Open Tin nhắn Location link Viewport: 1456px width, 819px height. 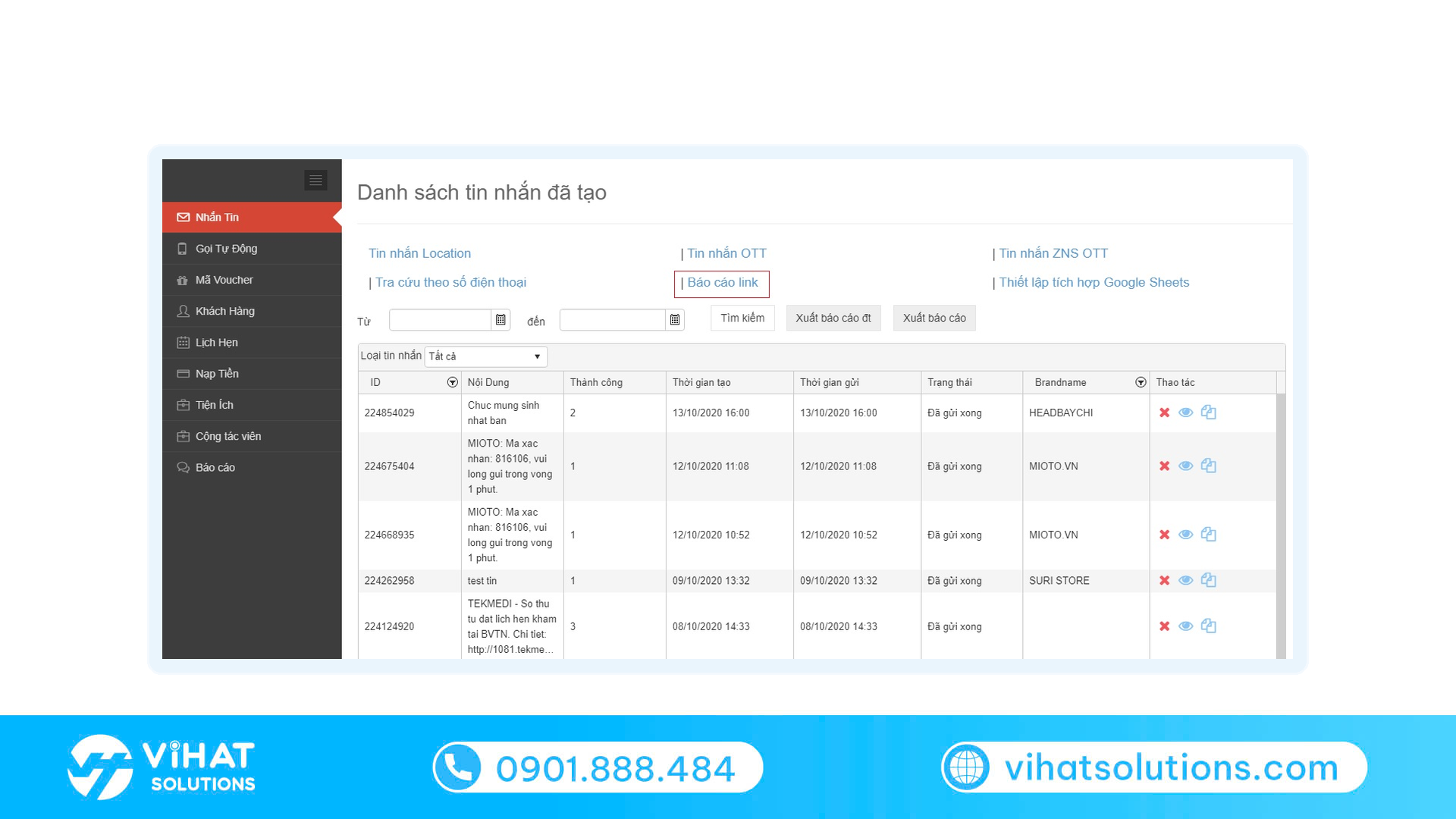419,253
